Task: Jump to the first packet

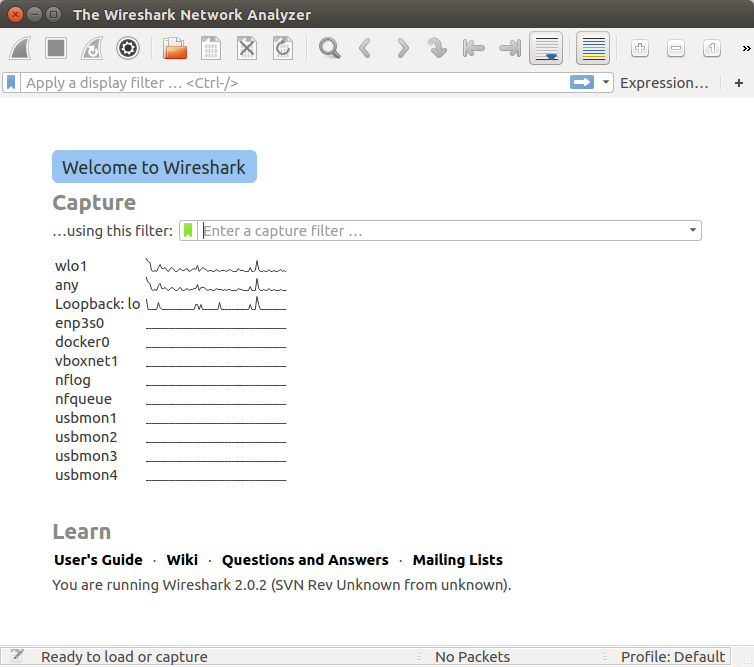Action: point(473,48)
